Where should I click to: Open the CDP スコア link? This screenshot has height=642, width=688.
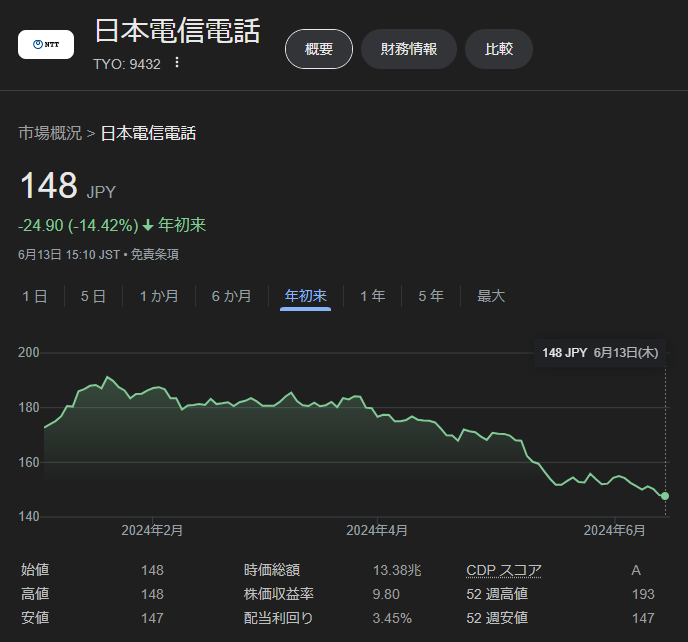coord(504,570)
